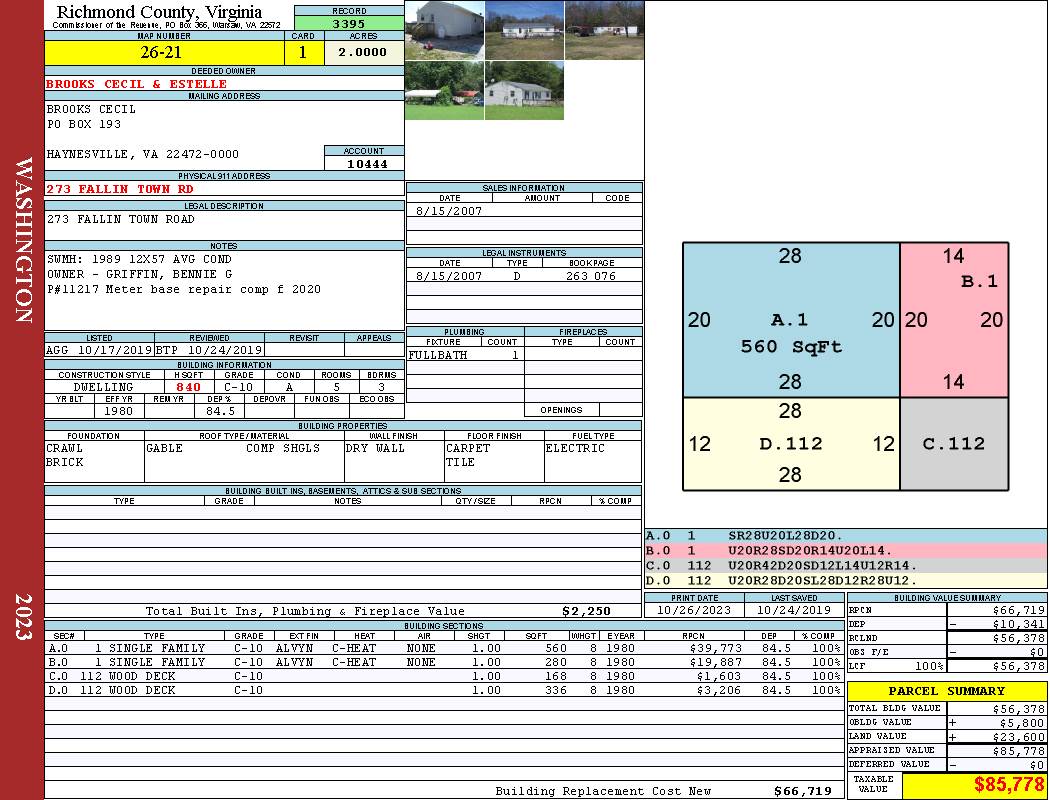The width and height of the screenshot is (1050, 800).
Task: Click the physical address 273 FALLIN TOWN RD
Action: [x=120, y=189]
